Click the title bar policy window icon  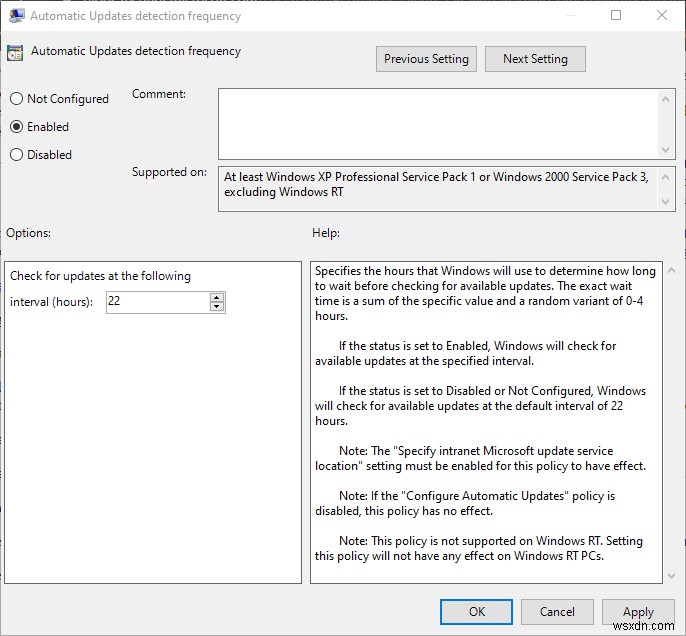16,16
